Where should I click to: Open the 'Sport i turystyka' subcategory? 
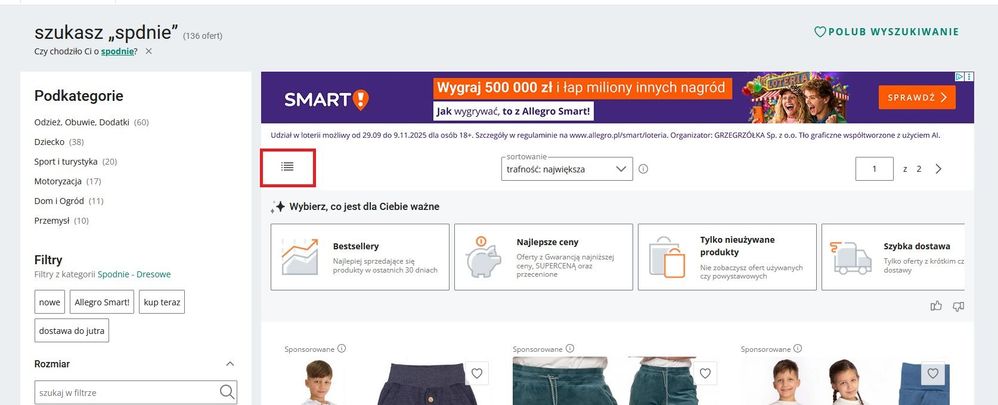(66, 162)
